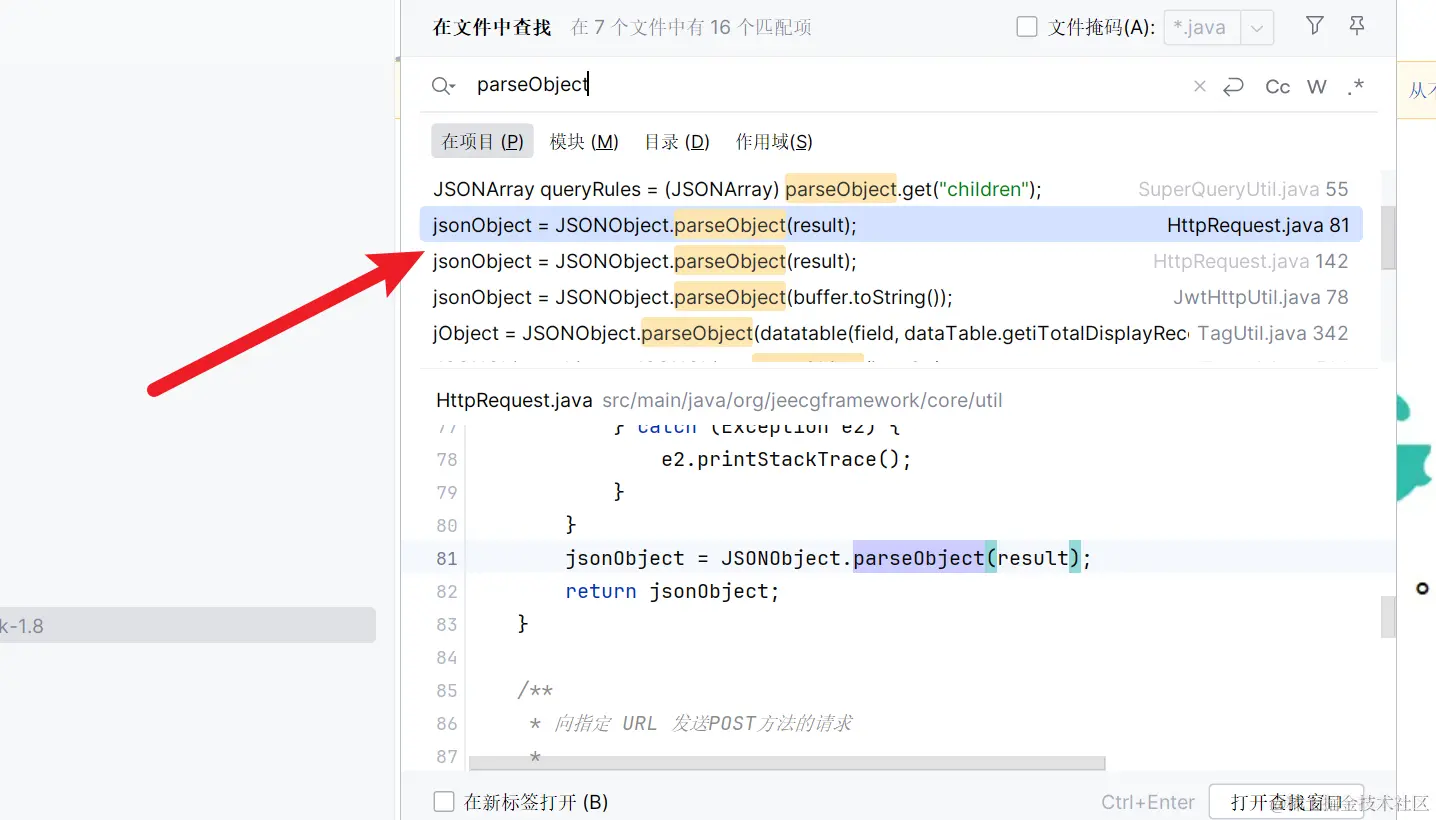The height and width of the screenshot is (820, 1436).
Task: Toggle whole words (W)
Action: pyautogui.click(x=1317, y=87)
